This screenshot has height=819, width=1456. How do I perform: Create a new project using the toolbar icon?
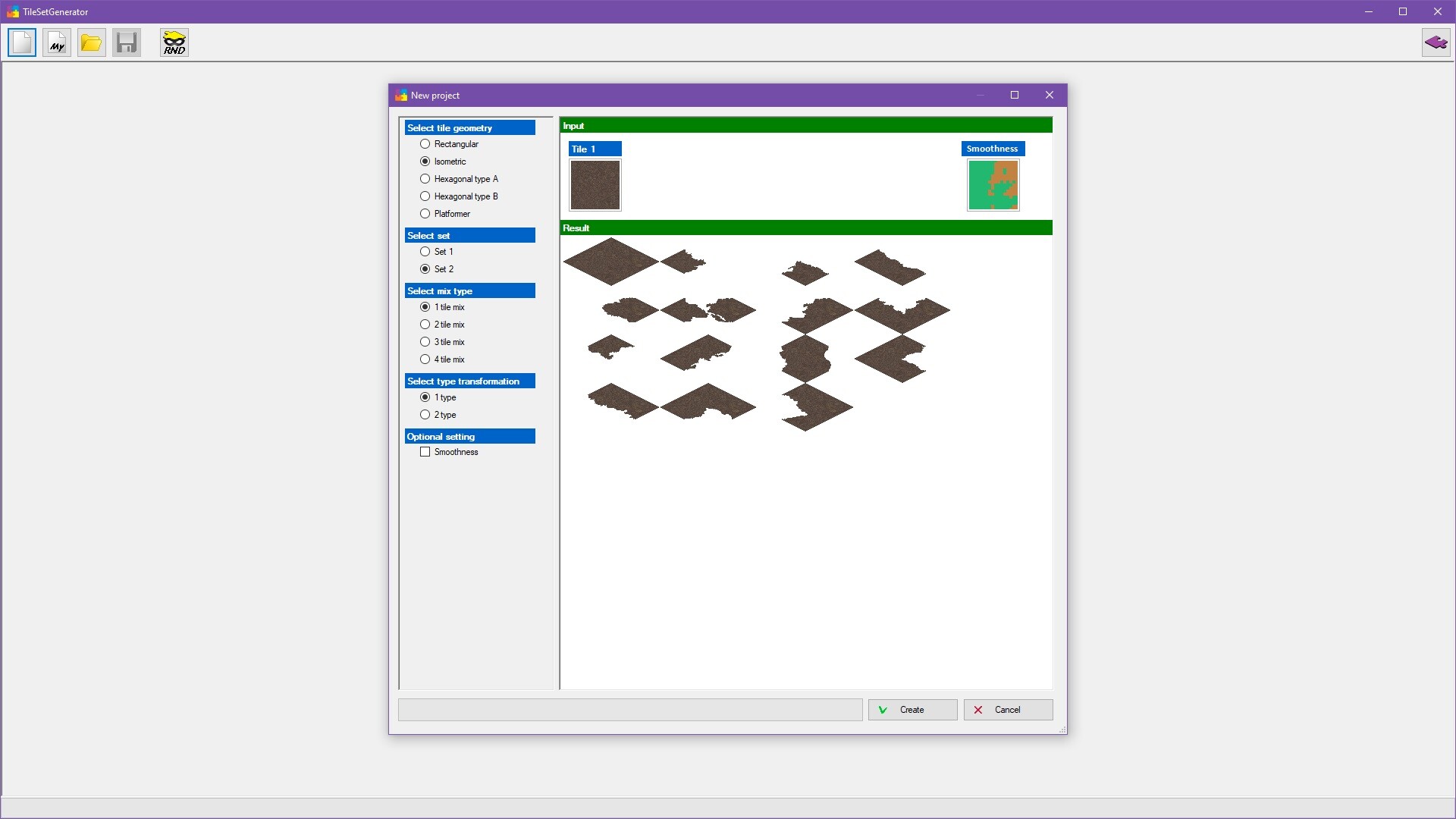point(21,42)
